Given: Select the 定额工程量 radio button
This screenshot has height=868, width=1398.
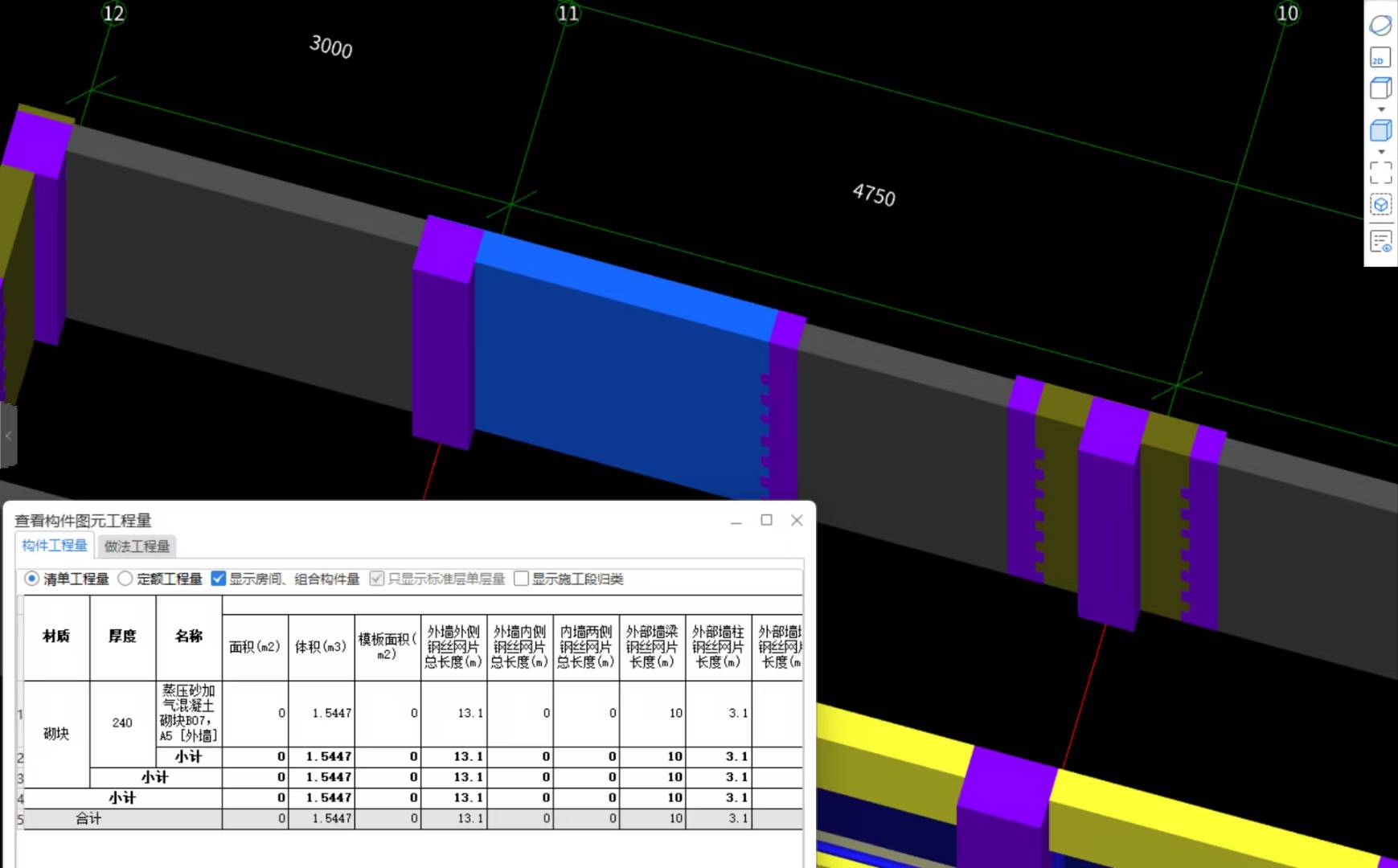Looking at the screenshot, I should click(125, 579).
